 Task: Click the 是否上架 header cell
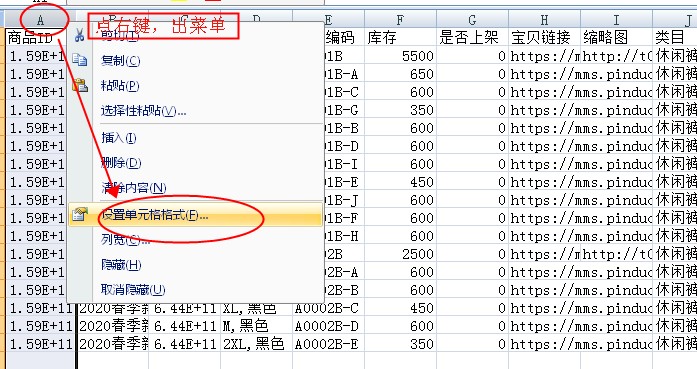[x=472, y=38]
